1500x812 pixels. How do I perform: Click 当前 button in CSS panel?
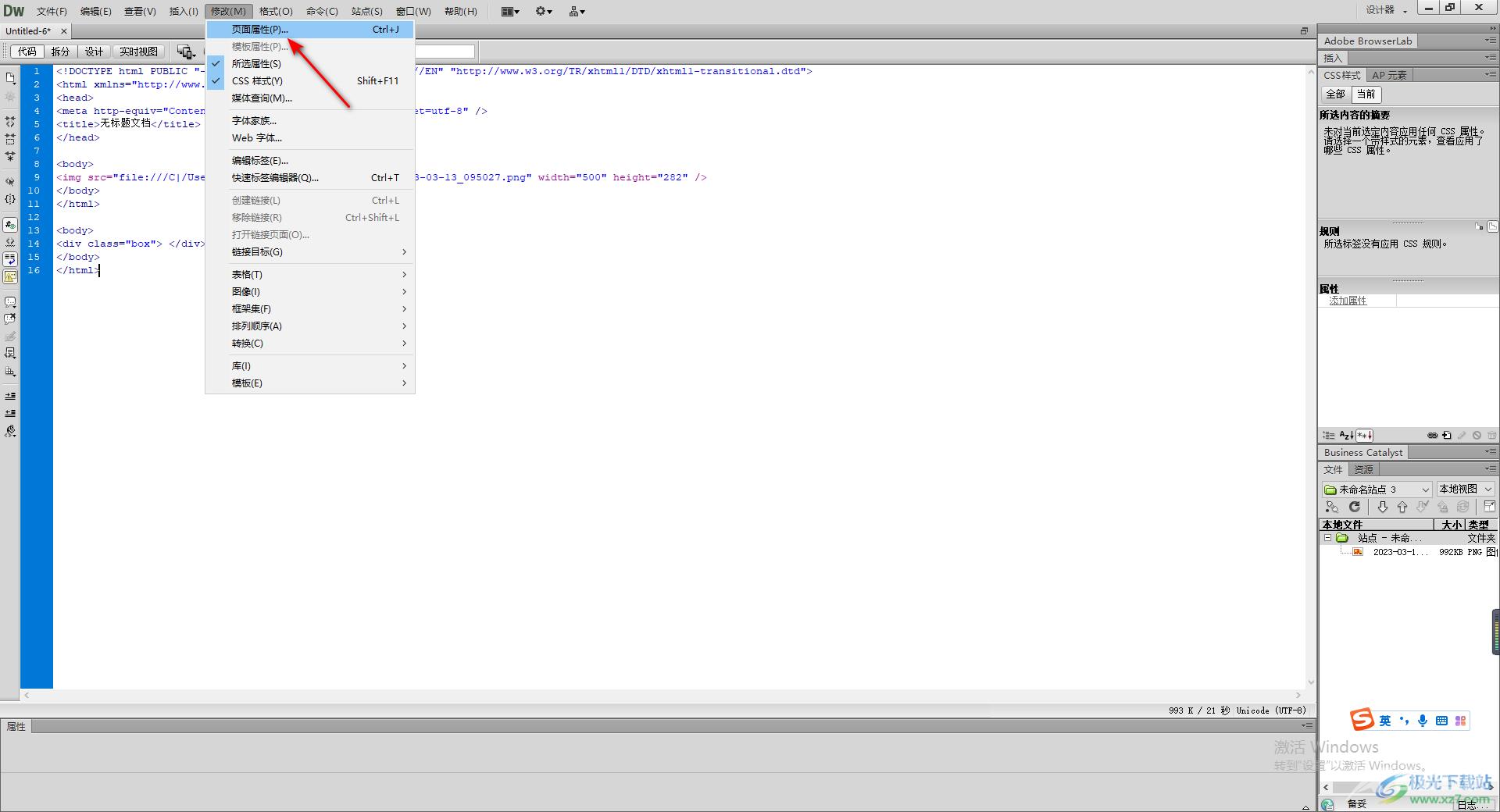click(1366, 94)
